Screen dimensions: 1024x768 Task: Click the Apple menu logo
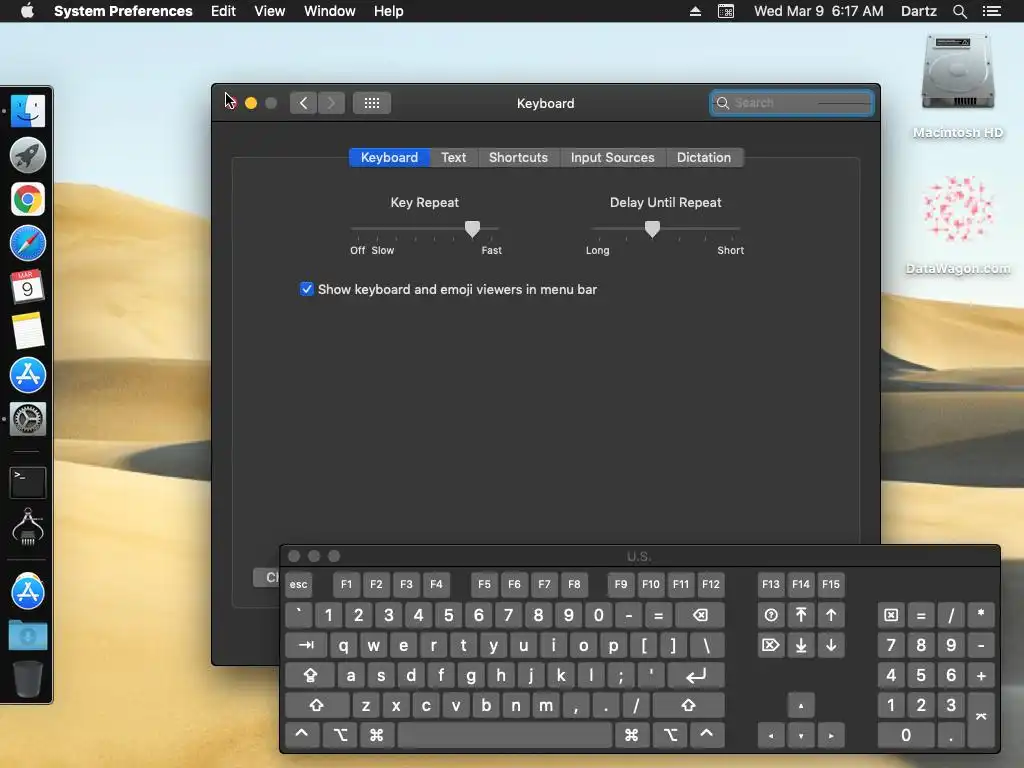pyautogui.click(x=27, y=11)
